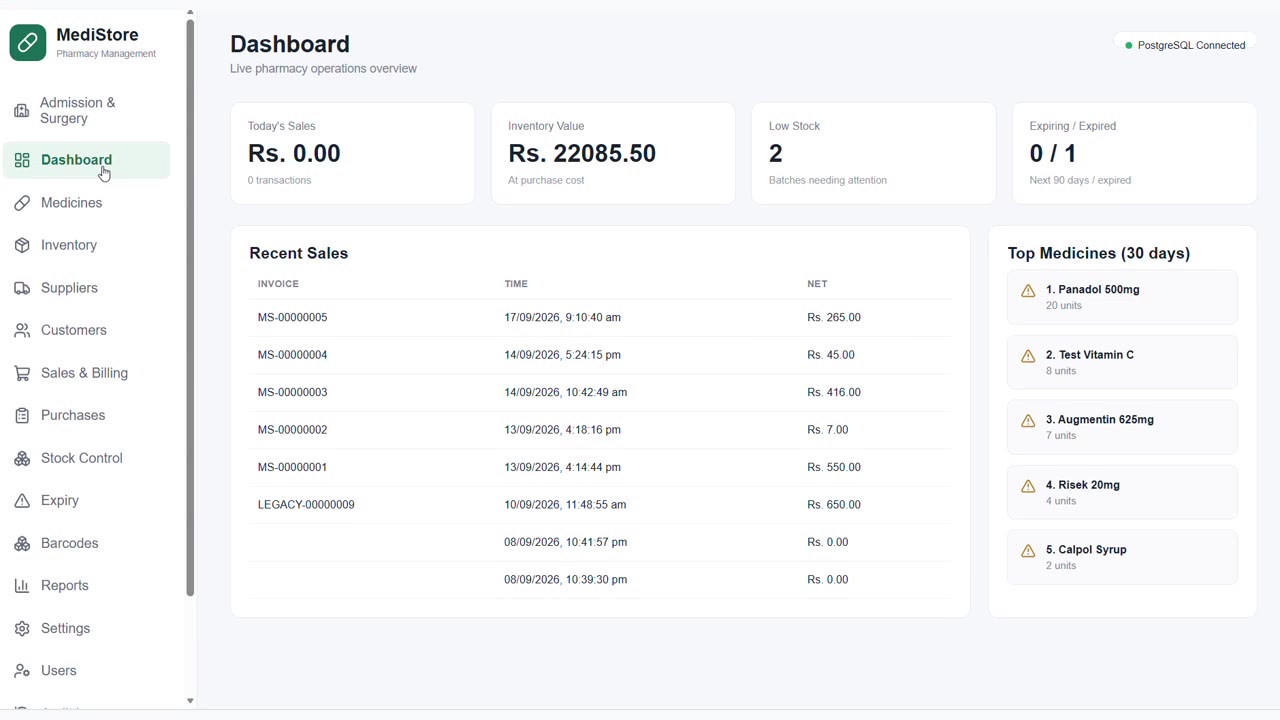The height and width of the screenshot is (720, 1280).
Task: Select the Today's Sales summary card
Action: pos(352,153)
